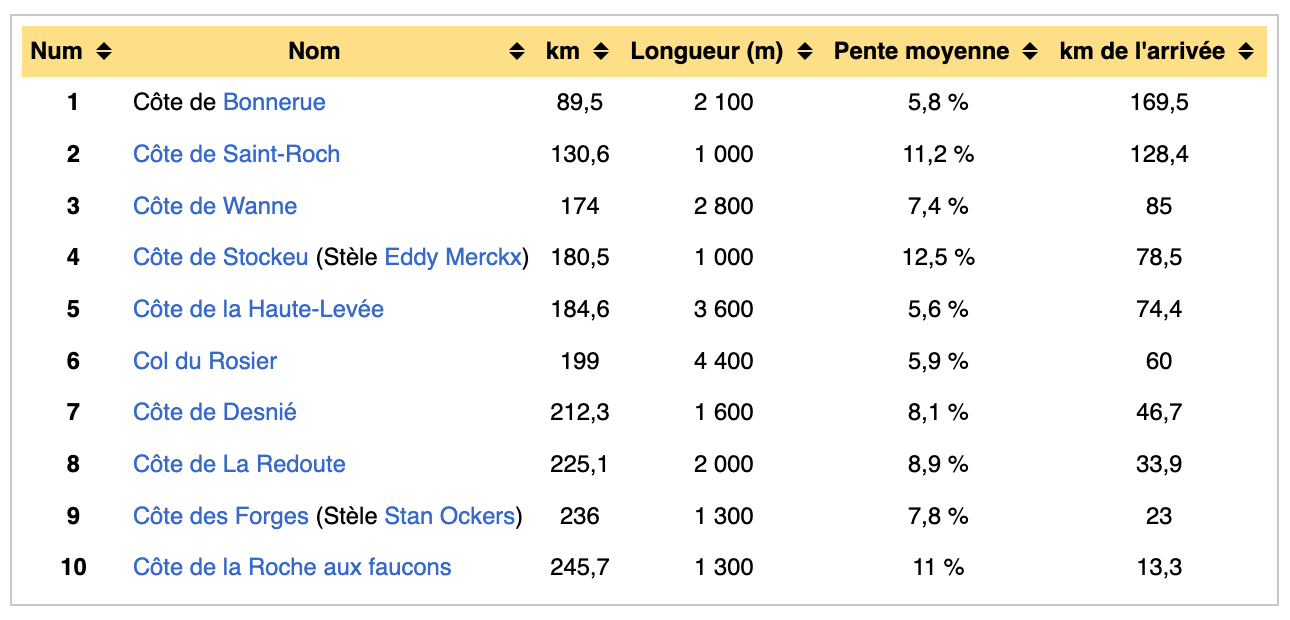The height and width of the screenshot is (620, 1290).
Task: Click the Nom column header
Action: 314,52
